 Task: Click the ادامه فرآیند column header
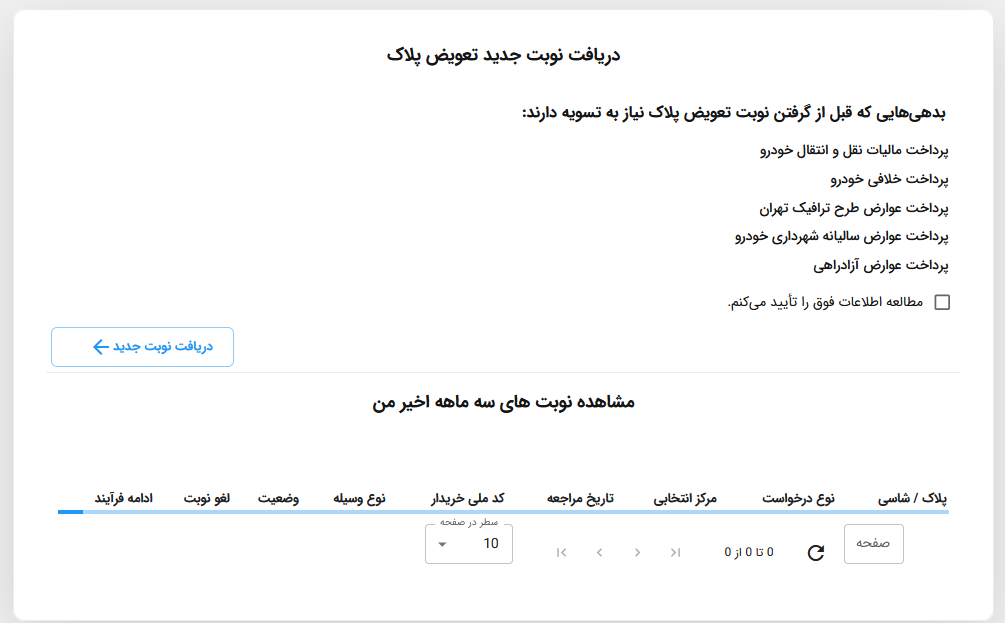pyautogui.click(x=123, y=498)
